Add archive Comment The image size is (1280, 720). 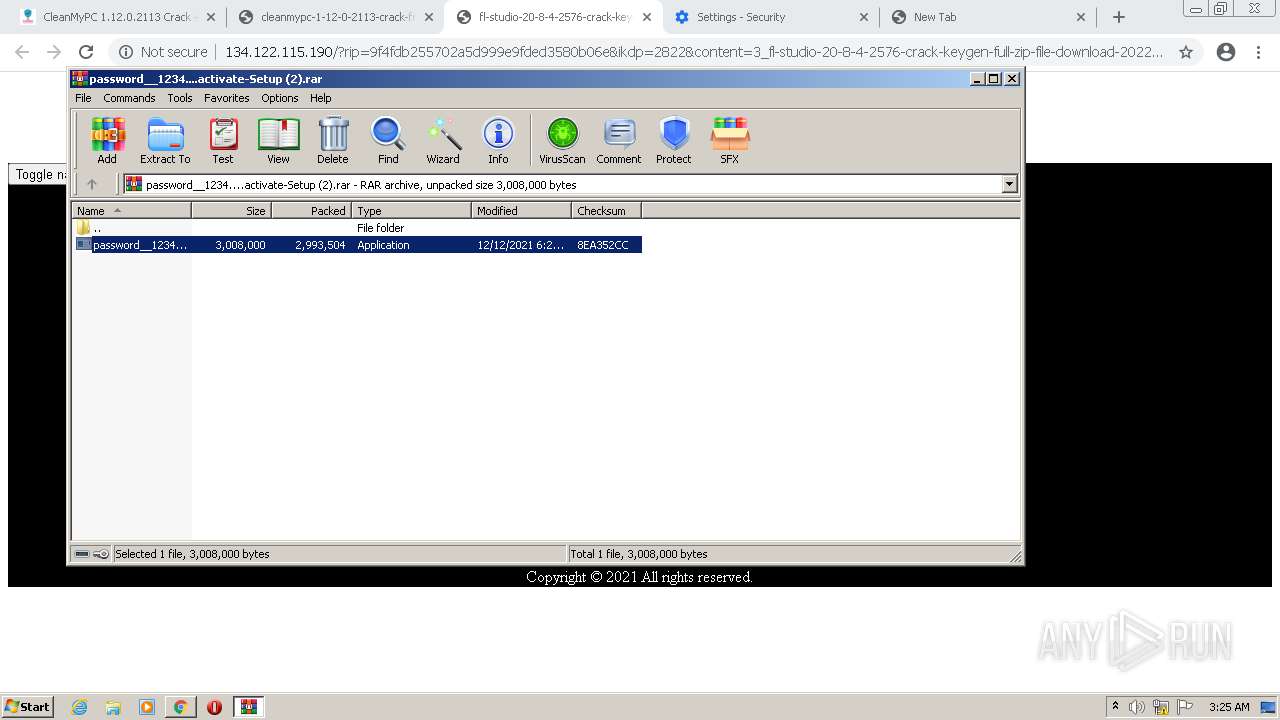point(619,141)
